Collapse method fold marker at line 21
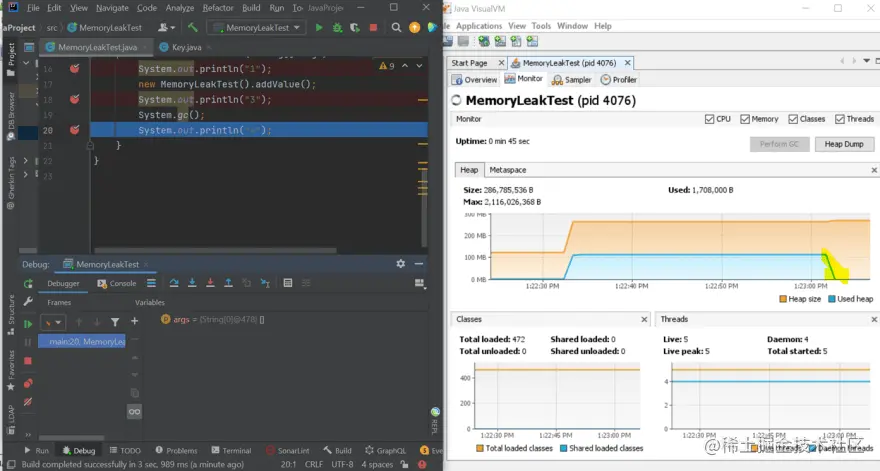This screenshot has width=880, height=471. coord(90,145)
